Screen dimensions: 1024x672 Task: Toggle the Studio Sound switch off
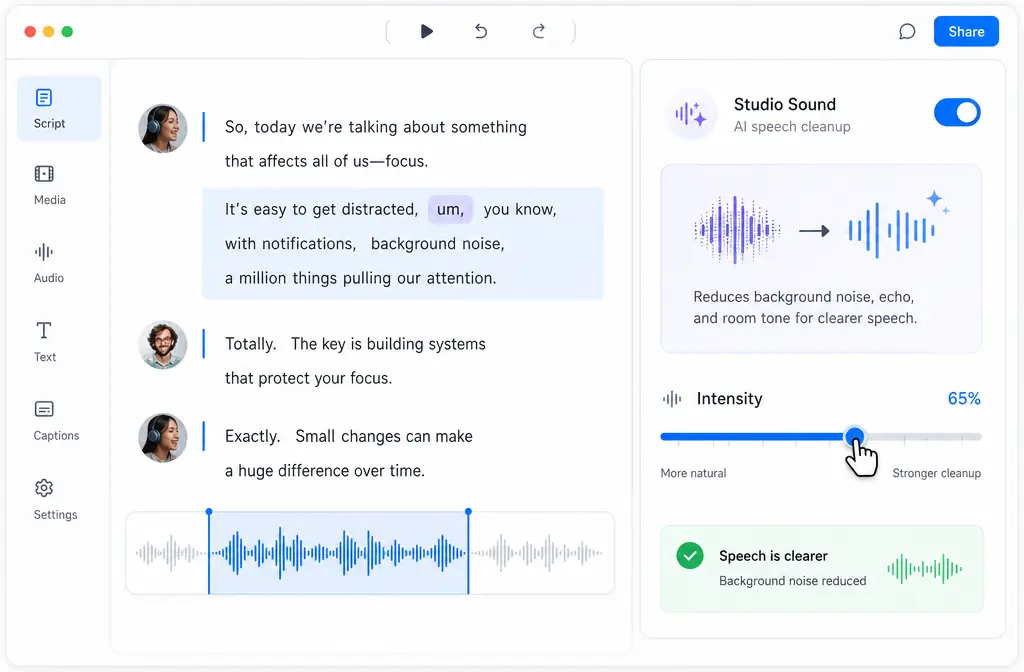tap(957, 112)
